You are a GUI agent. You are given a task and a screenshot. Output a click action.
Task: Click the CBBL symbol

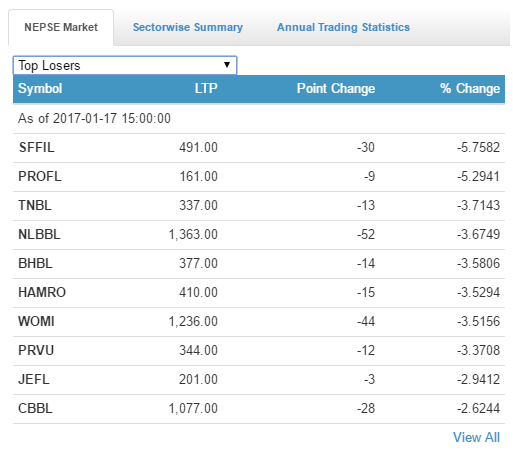[35, 408]
